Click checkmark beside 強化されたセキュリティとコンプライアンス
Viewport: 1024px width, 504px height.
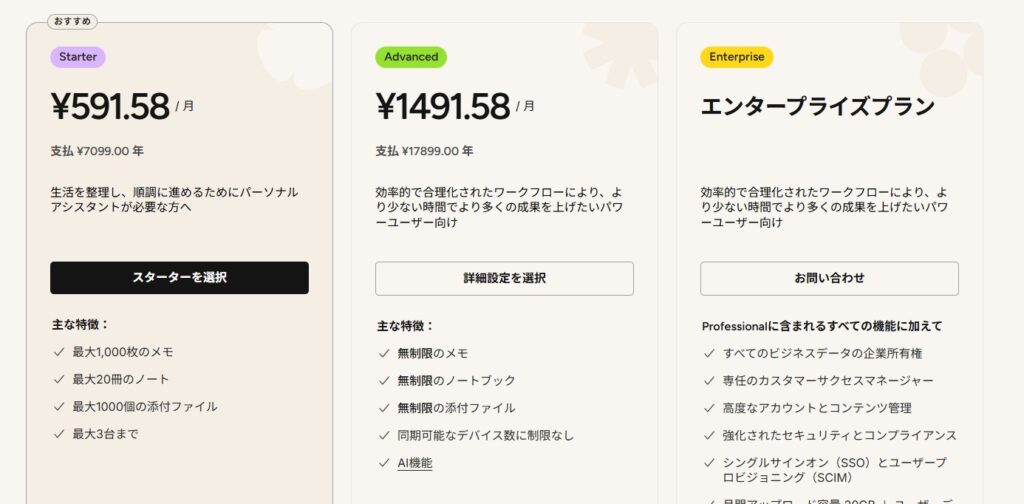[709, 436]
